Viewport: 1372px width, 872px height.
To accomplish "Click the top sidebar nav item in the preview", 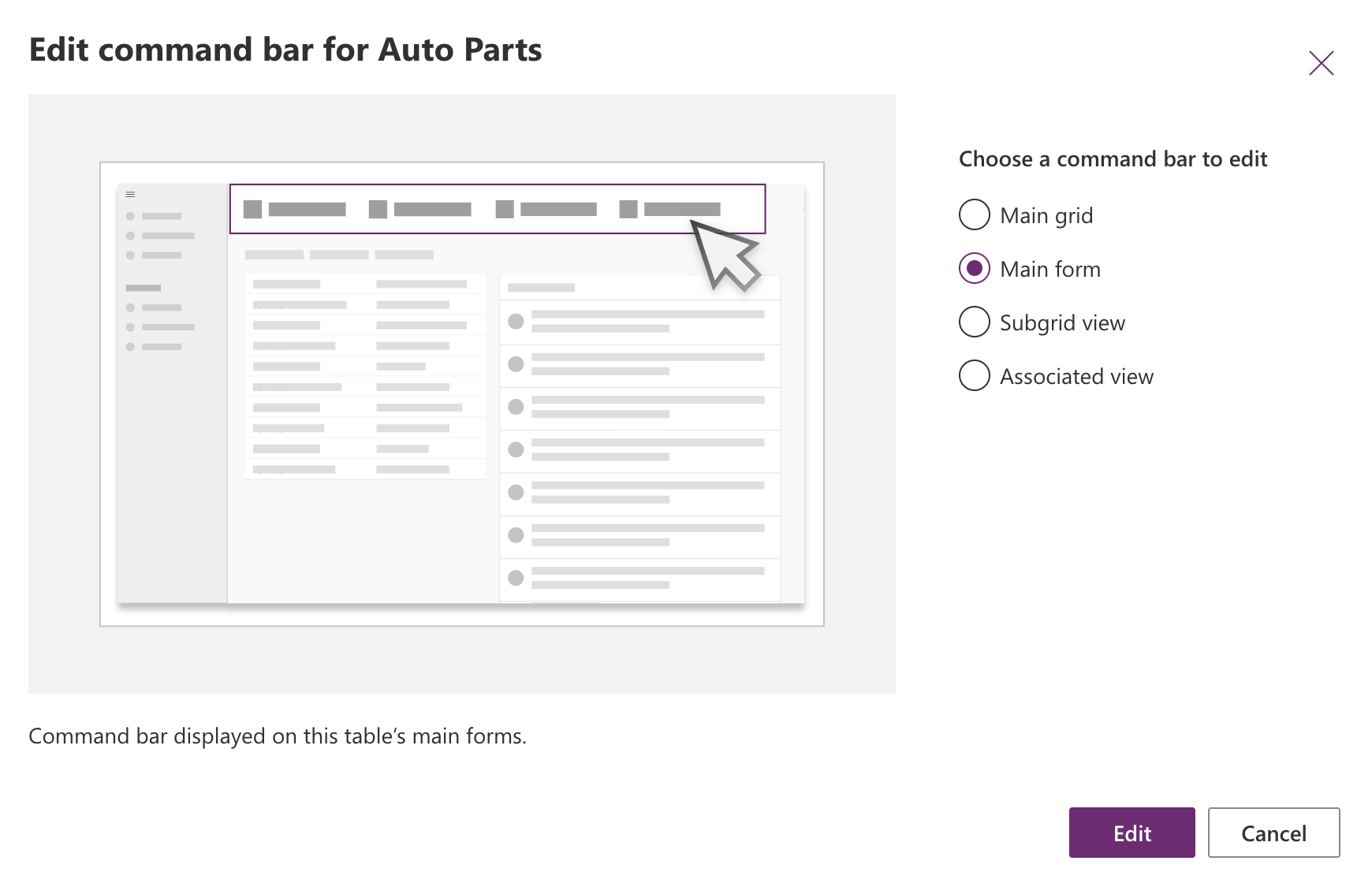I will click(x=159, y=214).
